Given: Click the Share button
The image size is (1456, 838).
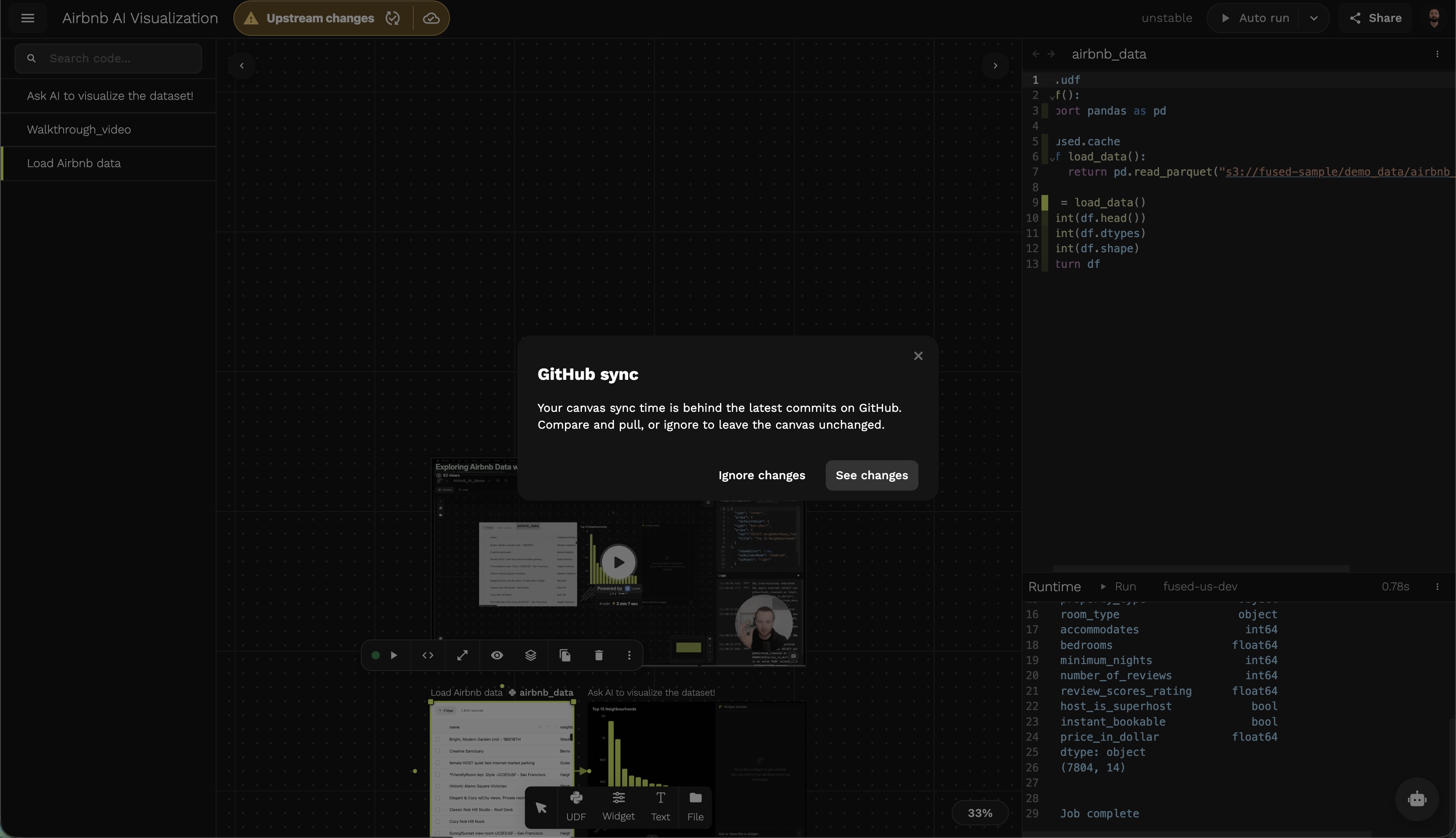Looking at the screenshot, I should [x=1376, y=18].
